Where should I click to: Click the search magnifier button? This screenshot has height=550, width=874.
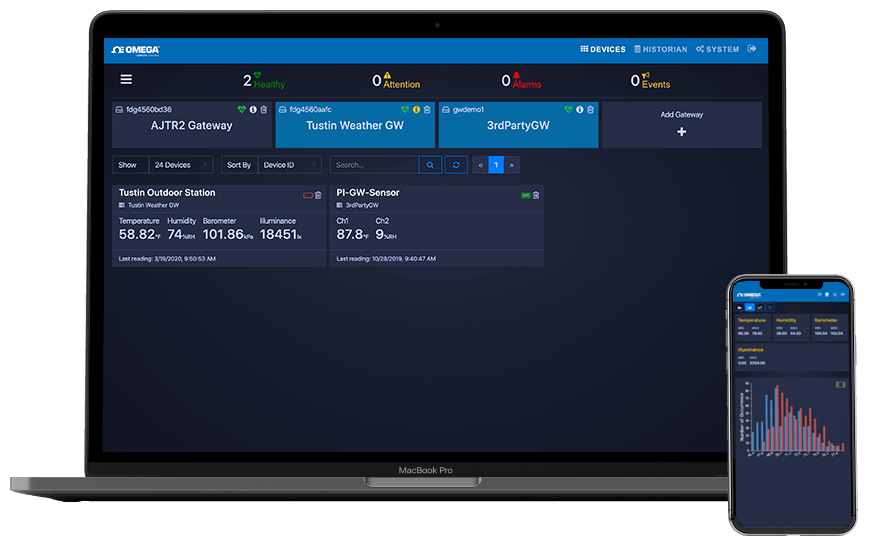(430, 165)
